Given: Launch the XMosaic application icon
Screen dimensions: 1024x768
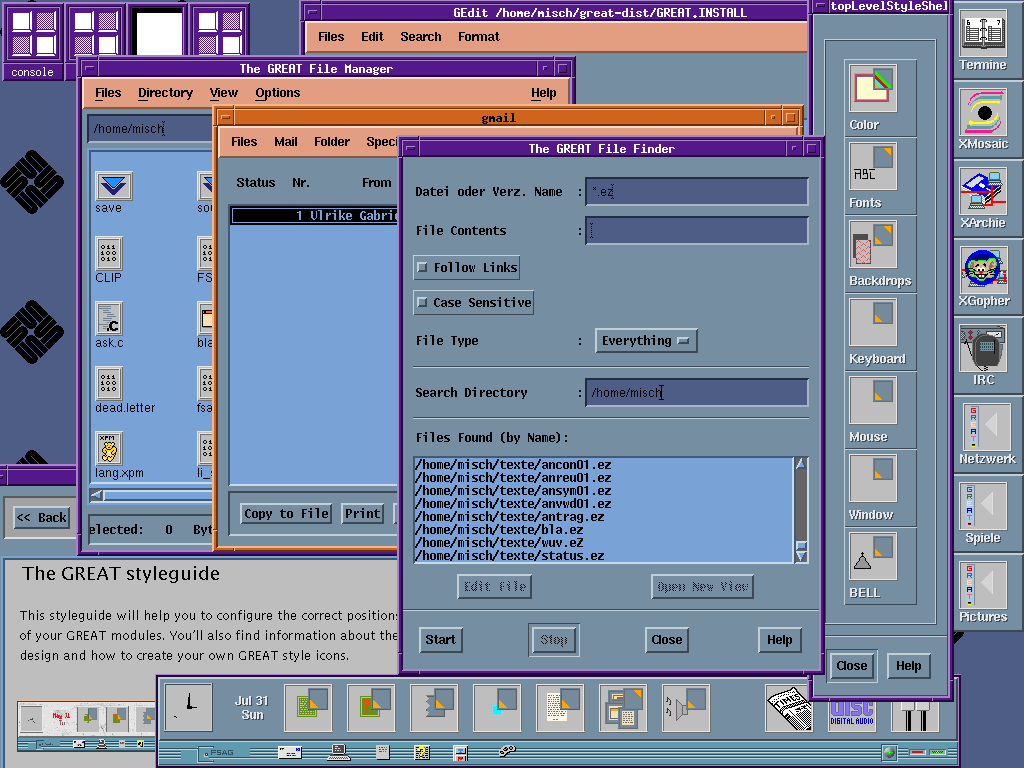Looking at the screenshot, I should (x=983, y=111).
